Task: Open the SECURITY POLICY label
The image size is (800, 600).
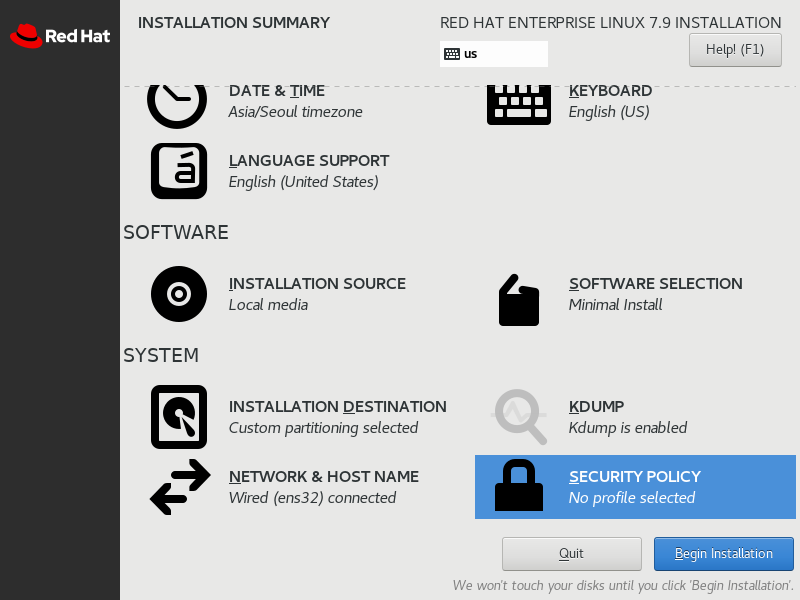Action: point(635,477)
